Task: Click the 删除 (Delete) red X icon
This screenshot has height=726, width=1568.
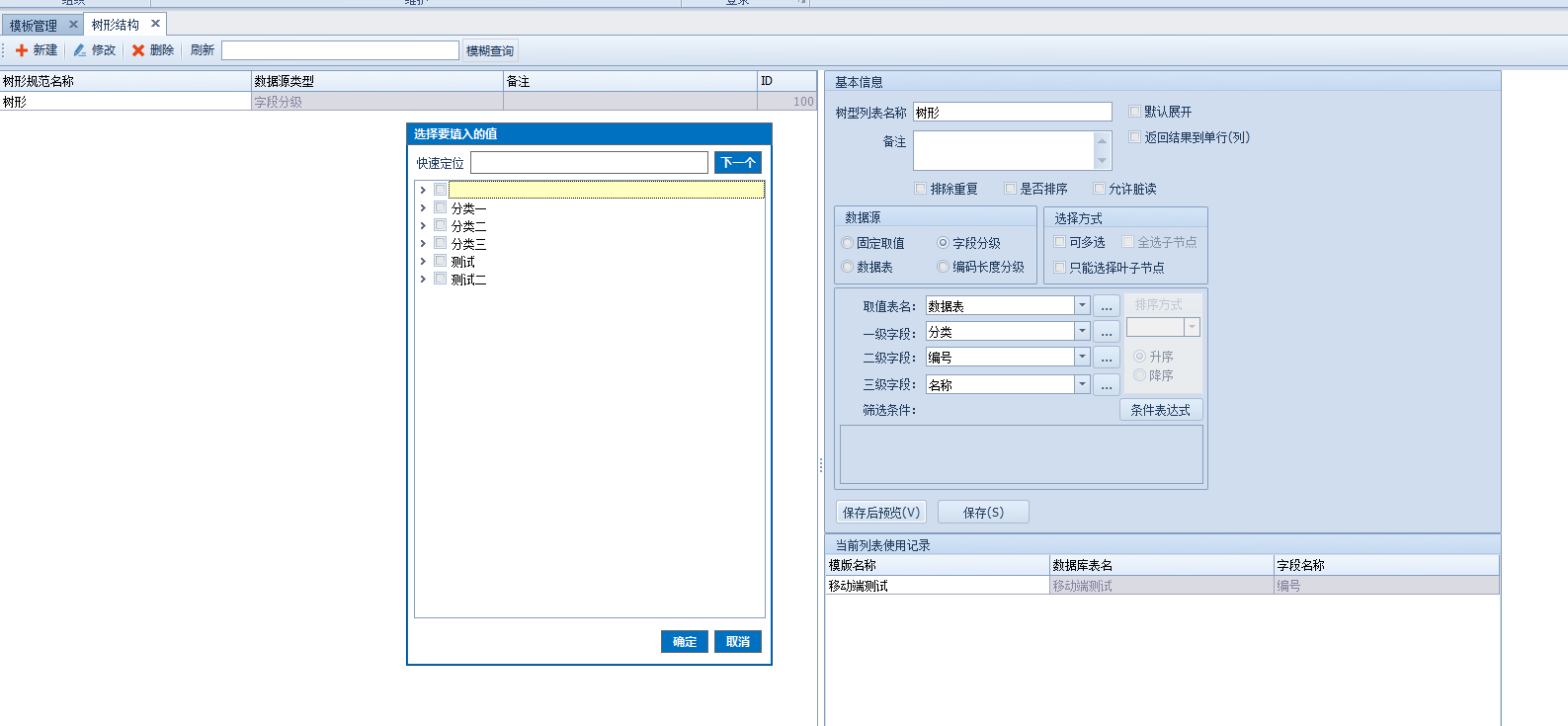Action: [x=138, y=50]
